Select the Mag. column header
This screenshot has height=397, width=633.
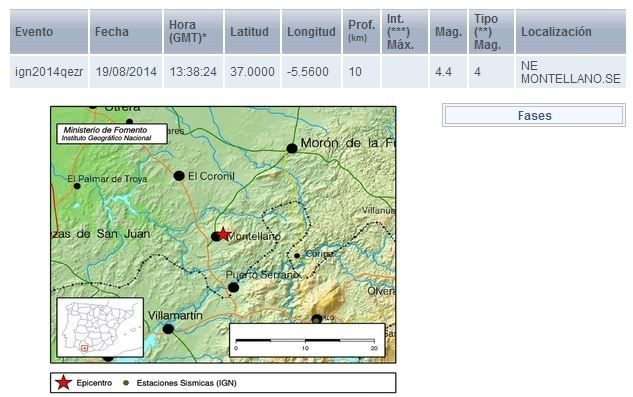point(448,32)
